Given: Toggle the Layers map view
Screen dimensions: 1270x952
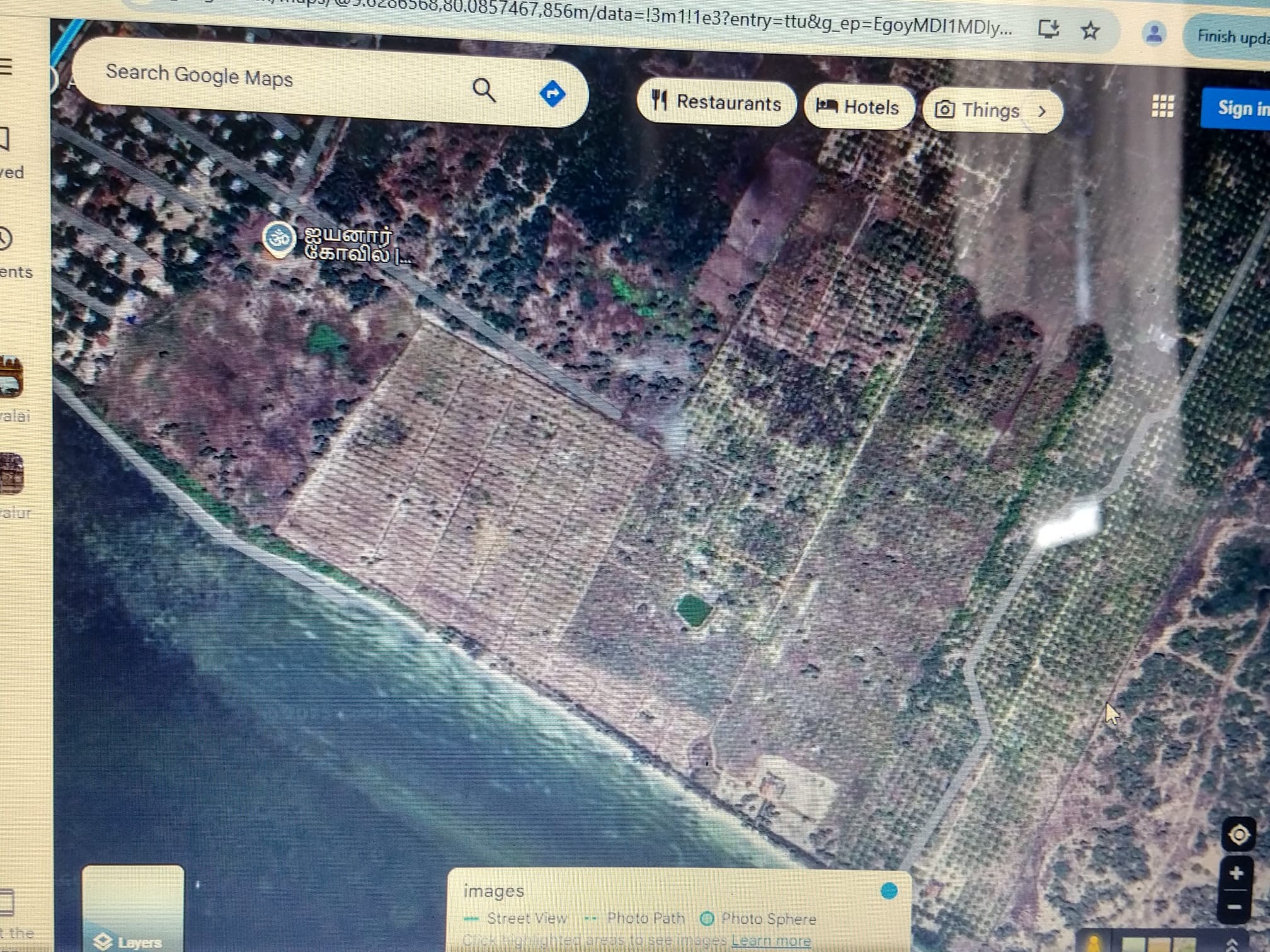Looking at the screenshot, I should pyautogui.click(x=133, y=910).
